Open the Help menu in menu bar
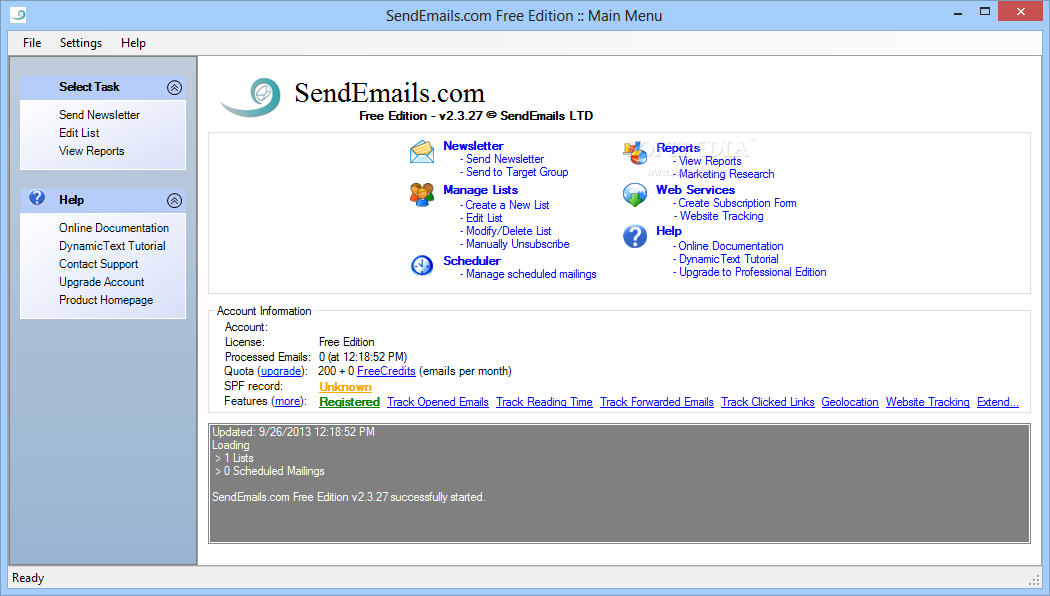This screenshot has width=1050, height=596. pos(133,43)
